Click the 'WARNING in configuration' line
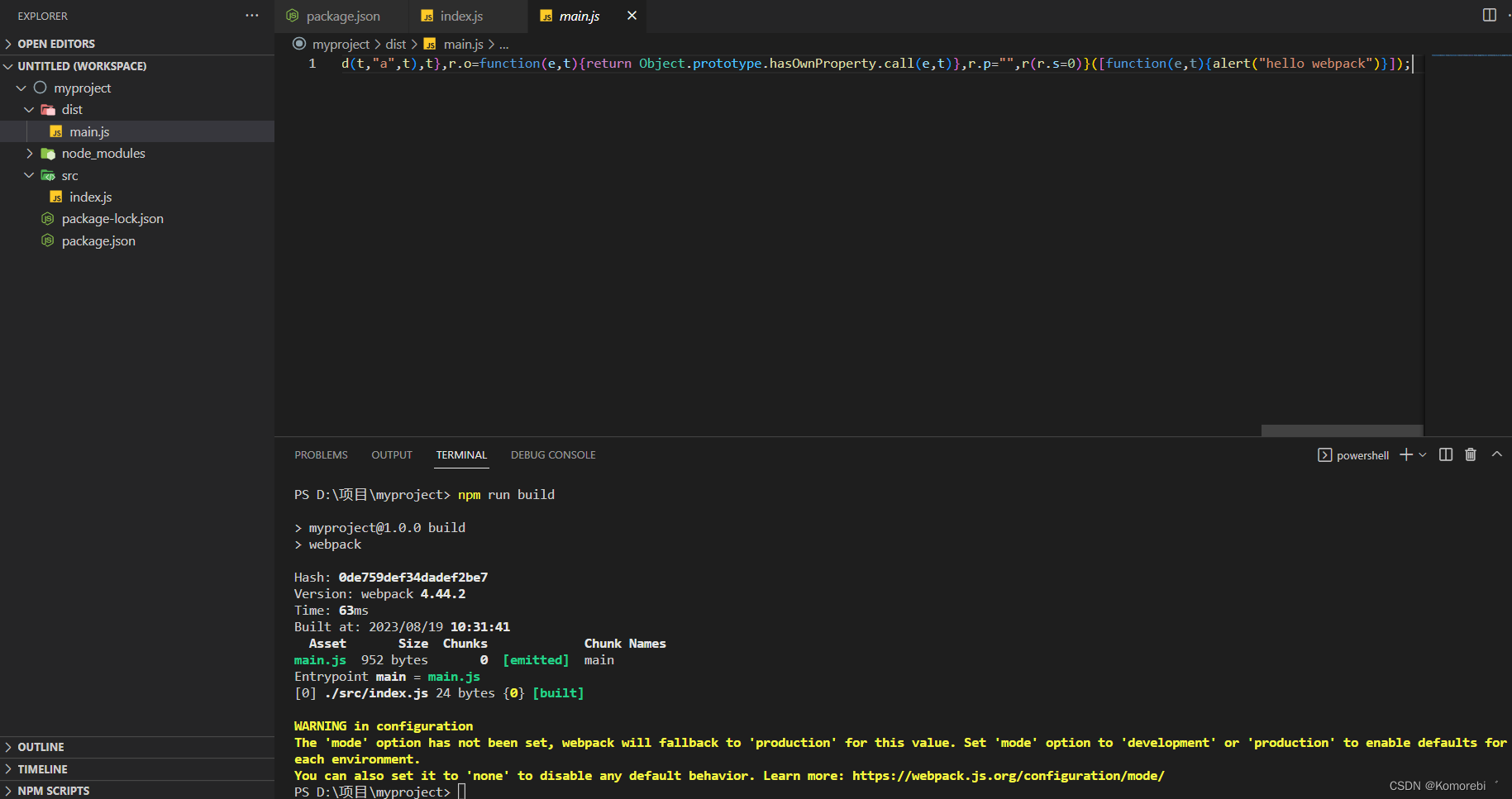 [384, 726]
